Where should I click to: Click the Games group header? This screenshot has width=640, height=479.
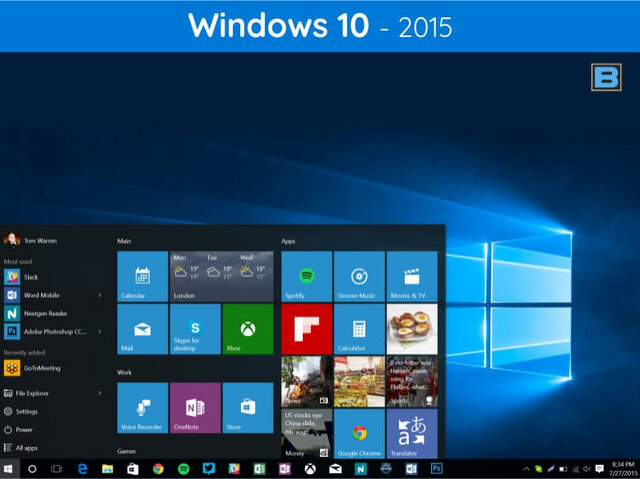pyautogui.click(x=127, y=451)
